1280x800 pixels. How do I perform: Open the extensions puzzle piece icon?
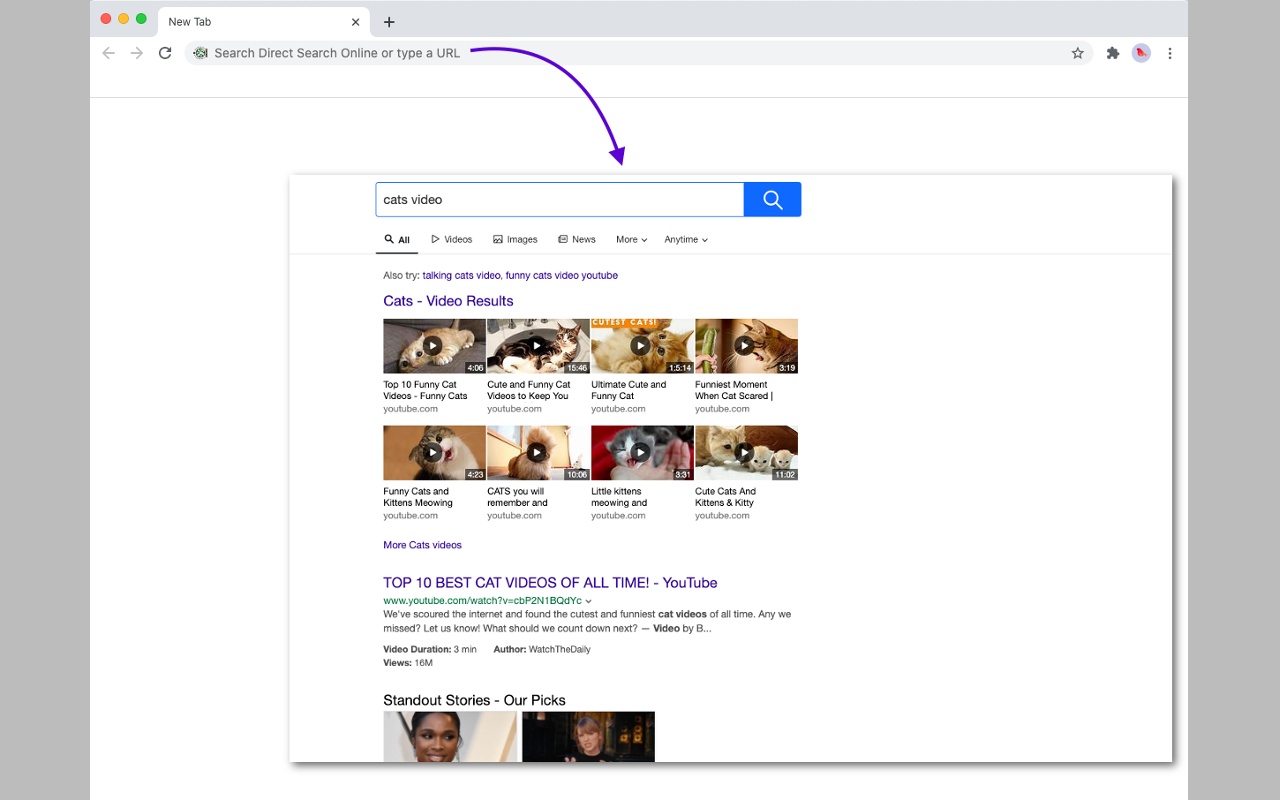pos(1112,53)
